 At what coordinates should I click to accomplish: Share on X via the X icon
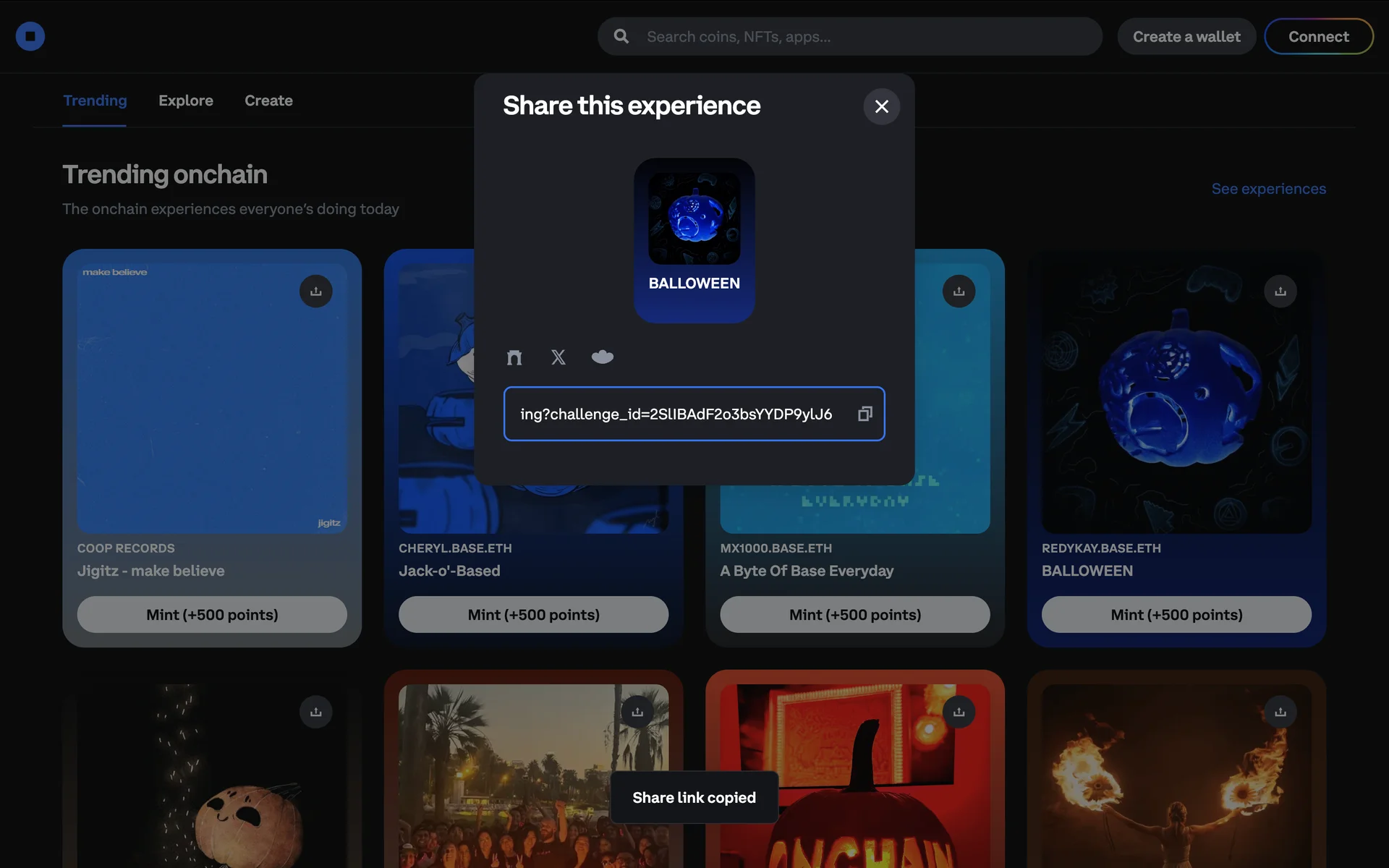point(558,357)
